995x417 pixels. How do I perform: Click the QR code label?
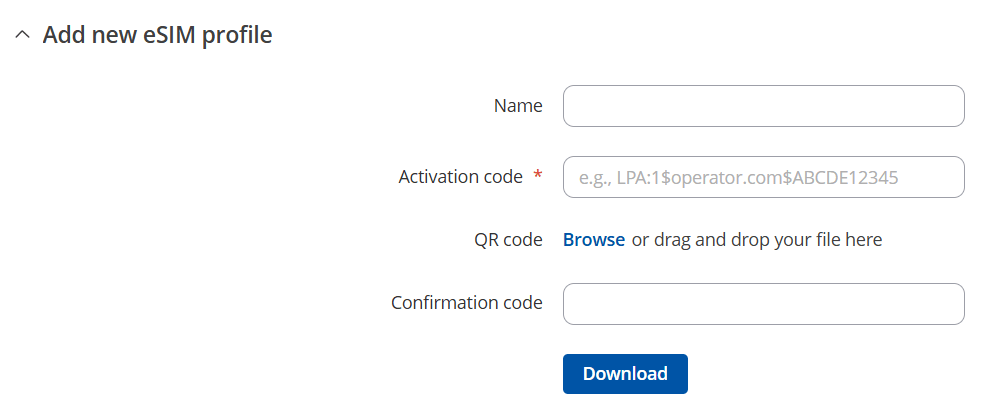[x=508, y=240]
